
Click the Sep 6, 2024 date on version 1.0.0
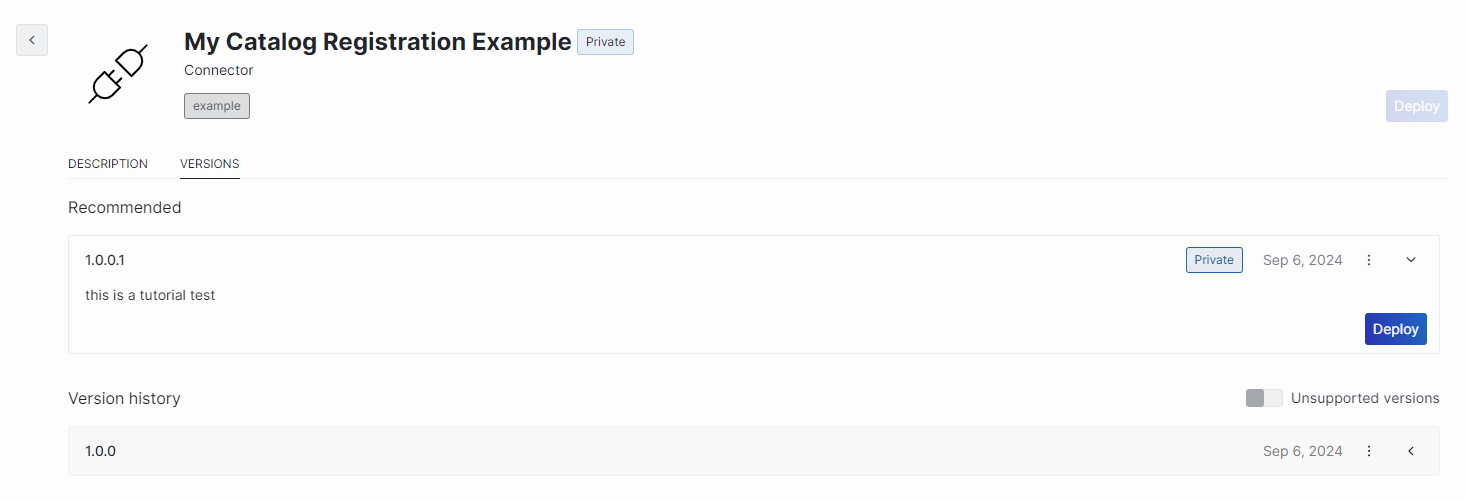[x=1303, y=451]
